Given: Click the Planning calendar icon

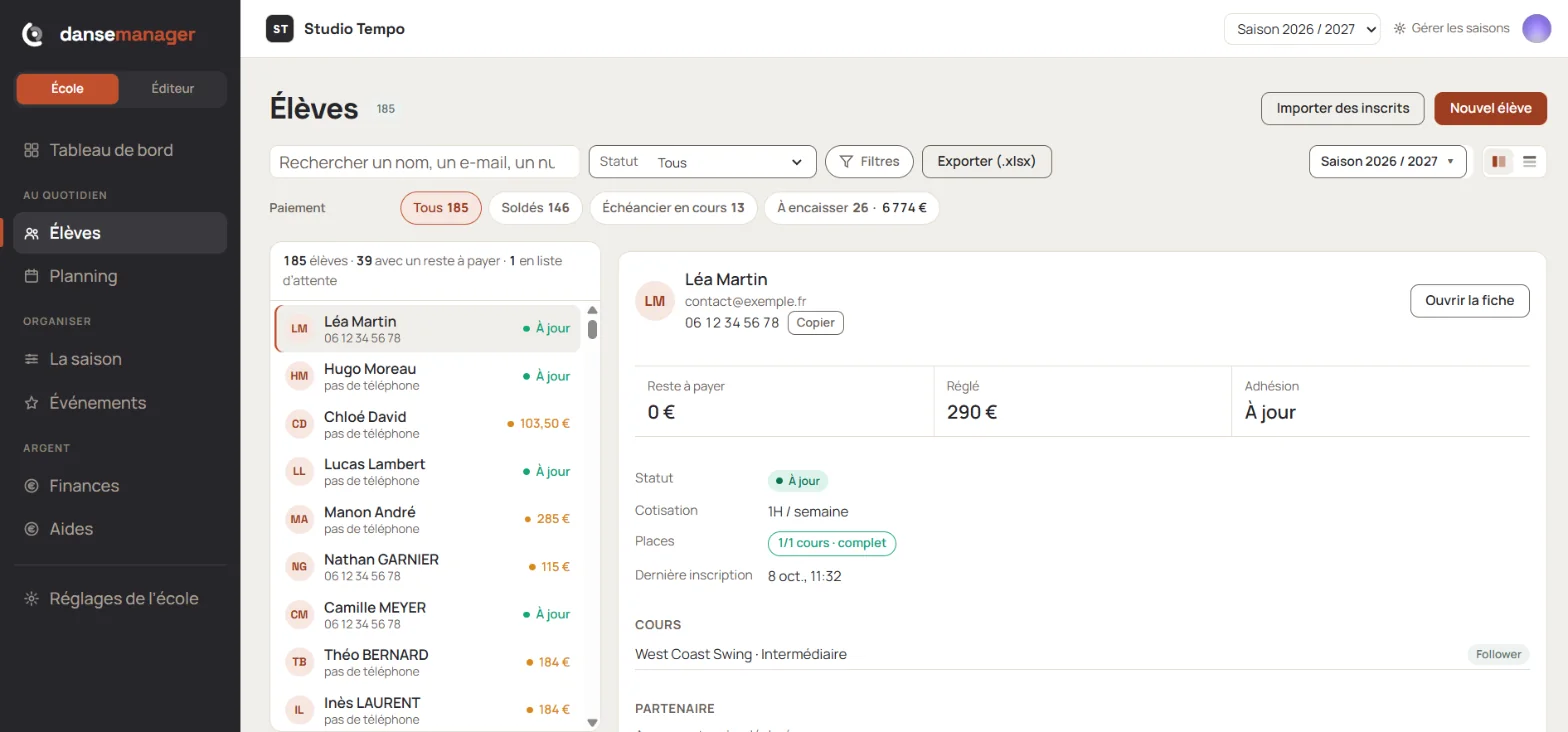Looking at the screenshot, I should [x=32, y=276].
